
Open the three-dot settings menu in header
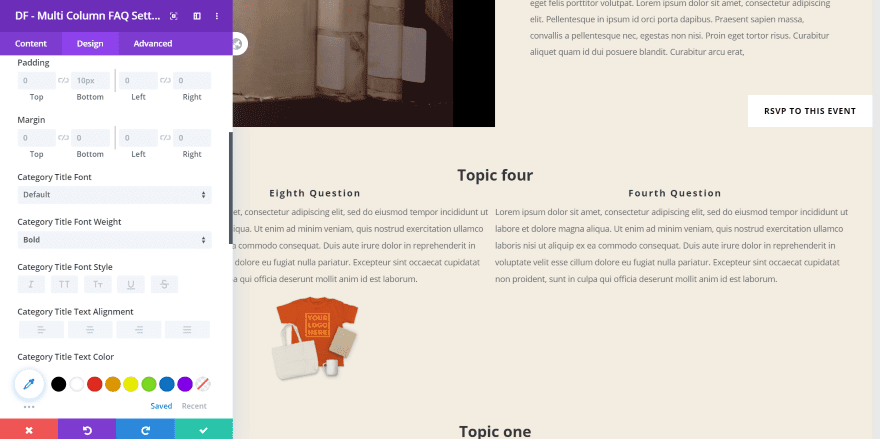217,16
